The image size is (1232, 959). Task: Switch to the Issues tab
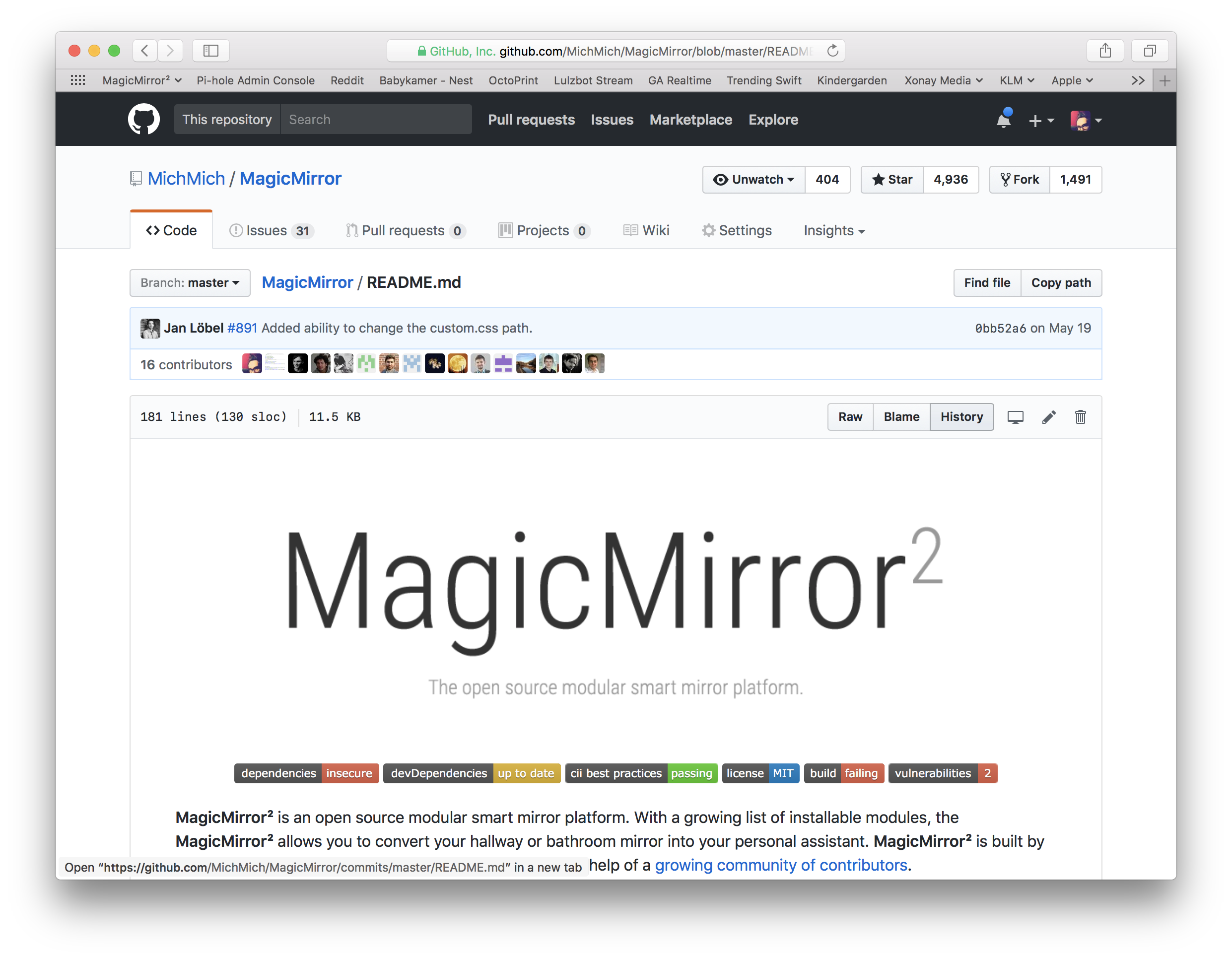pos(272,231)
